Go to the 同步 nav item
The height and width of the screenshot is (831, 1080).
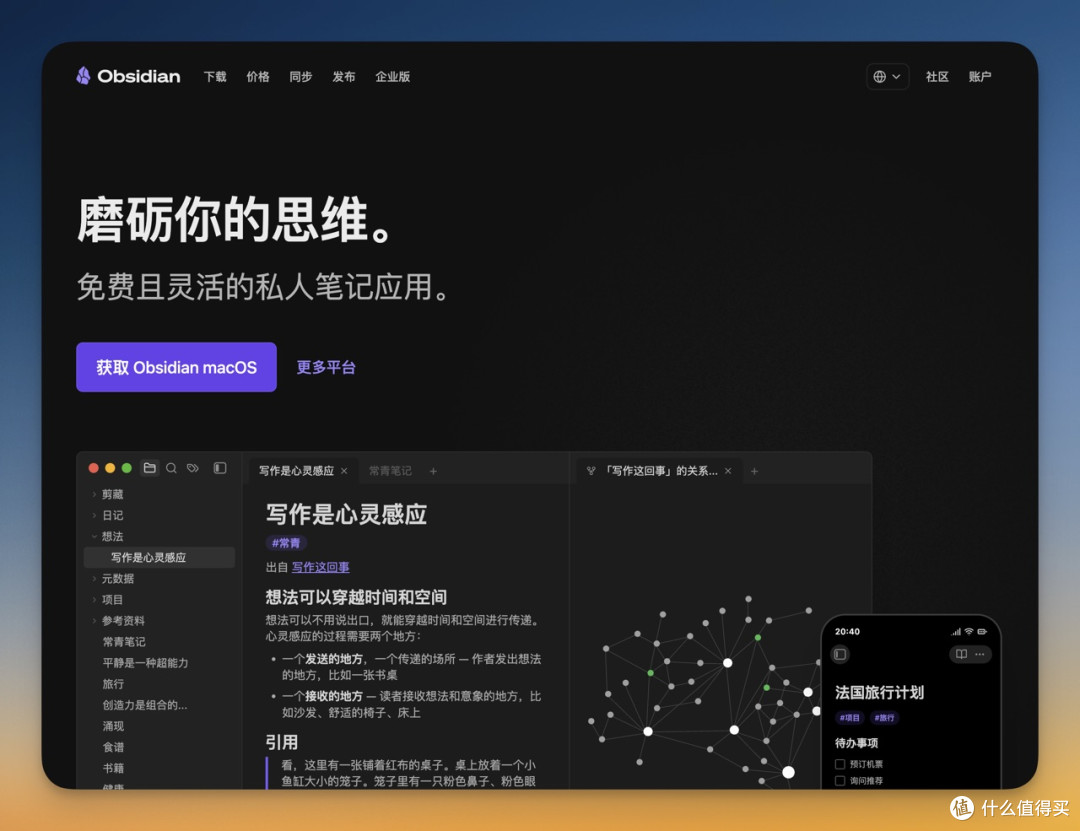tap(300, 76)
